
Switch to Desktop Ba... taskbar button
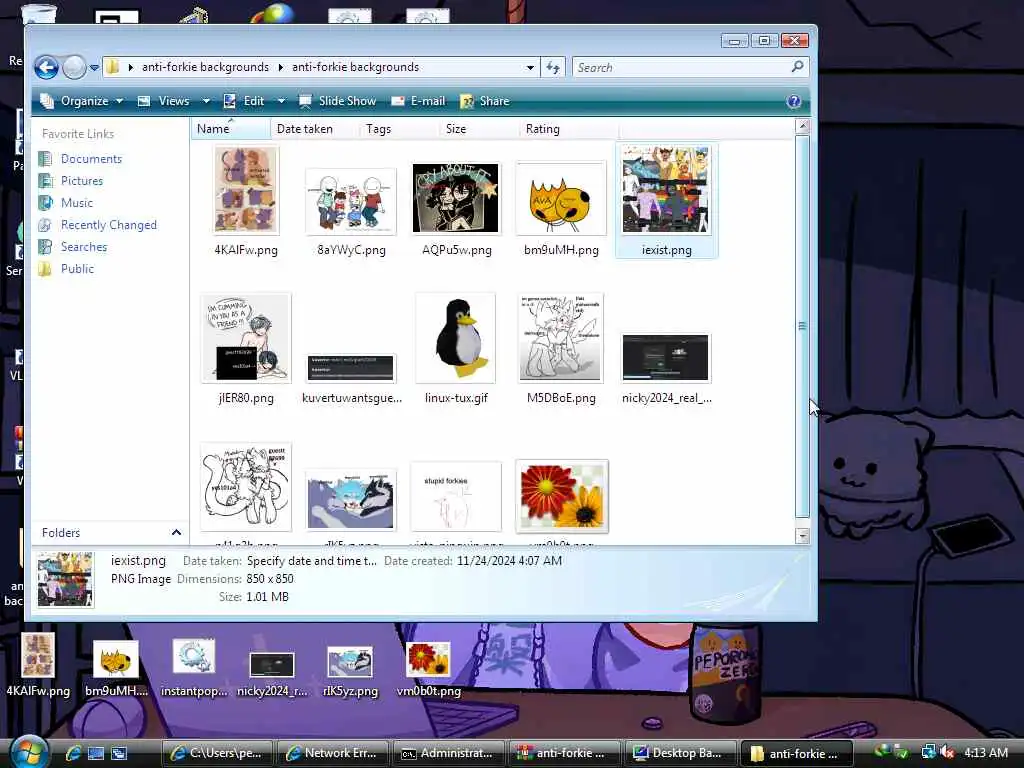pos(680,753)
